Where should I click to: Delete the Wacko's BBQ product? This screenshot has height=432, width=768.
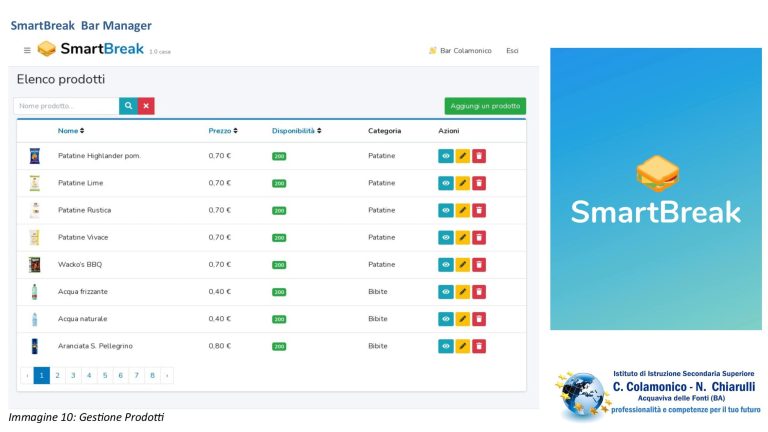click(479, 264)
